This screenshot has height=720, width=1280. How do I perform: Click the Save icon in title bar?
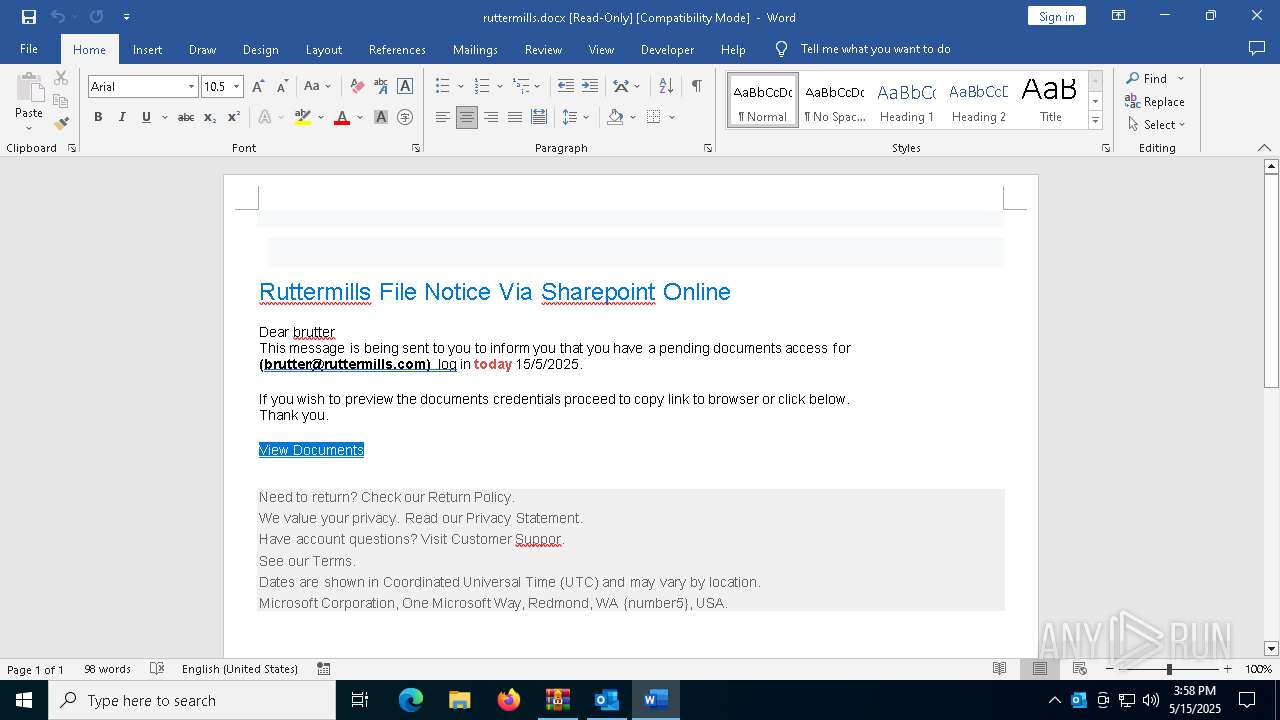pyautogui.click(x=29, y=17)
